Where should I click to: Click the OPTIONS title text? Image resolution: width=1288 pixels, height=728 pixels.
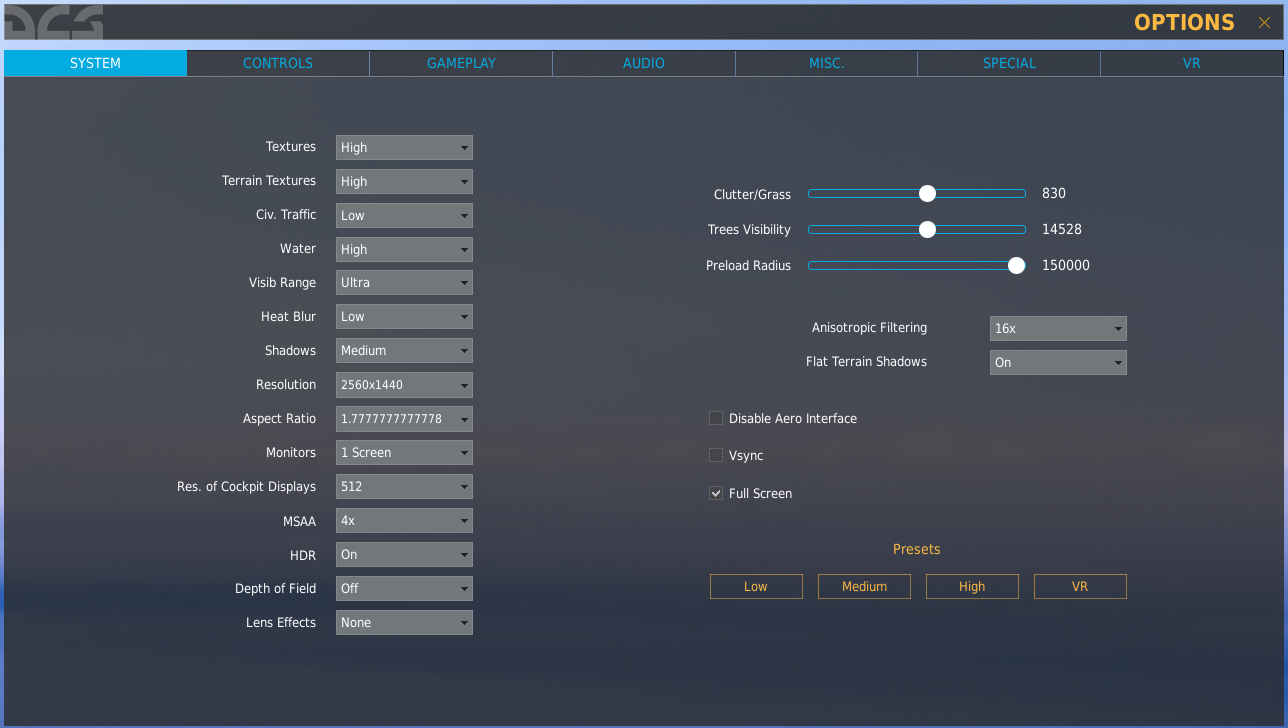[1184, 22]
